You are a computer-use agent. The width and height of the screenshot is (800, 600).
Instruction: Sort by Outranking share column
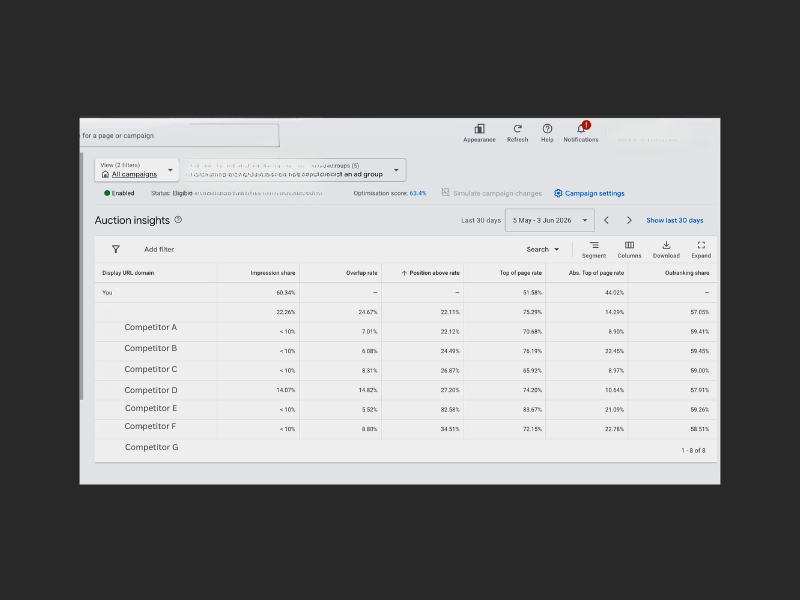pos(687,273)
